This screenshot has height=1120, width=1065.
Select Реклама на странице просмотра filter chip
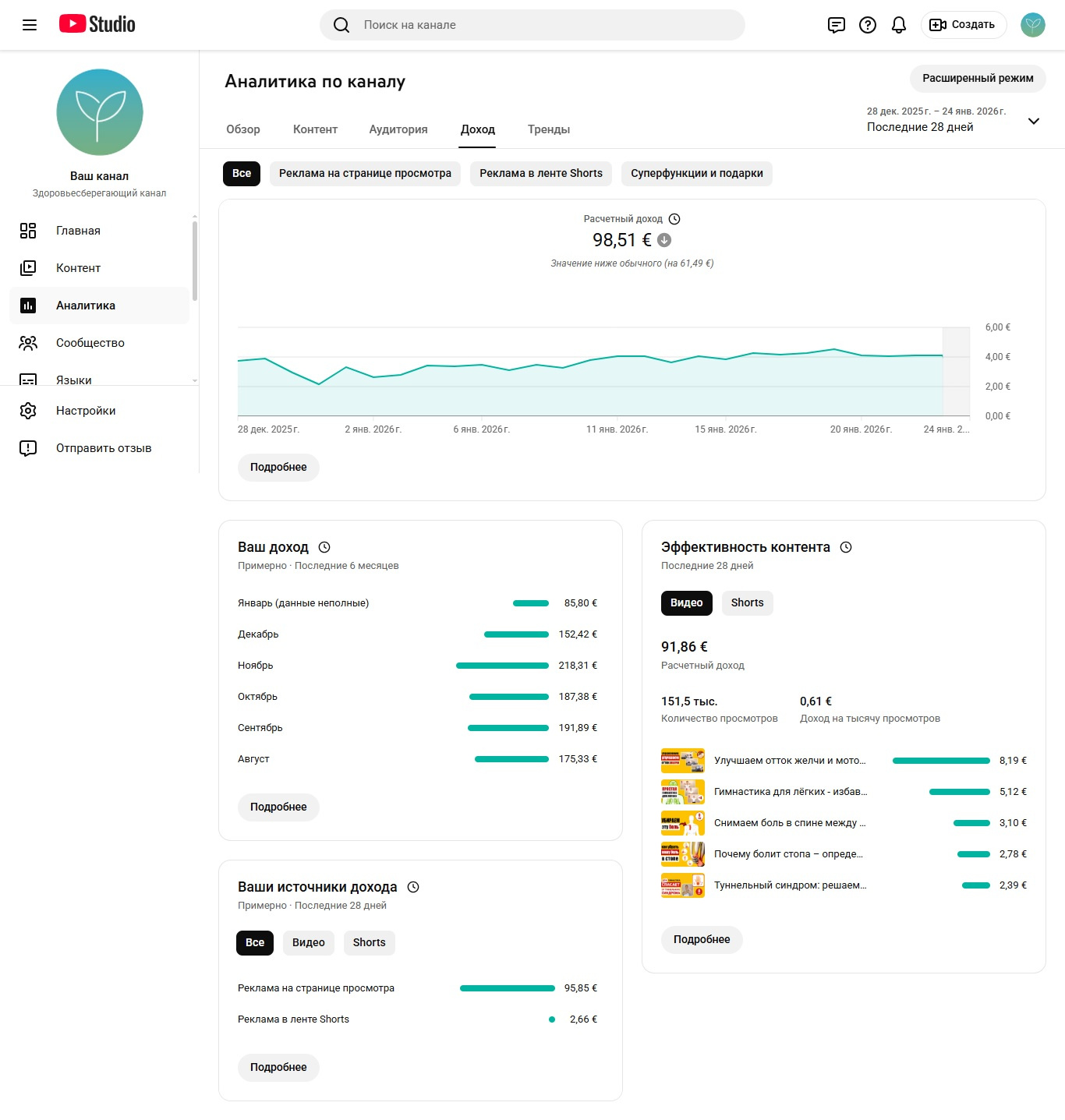pyautogui.click(x=365, y=174)
